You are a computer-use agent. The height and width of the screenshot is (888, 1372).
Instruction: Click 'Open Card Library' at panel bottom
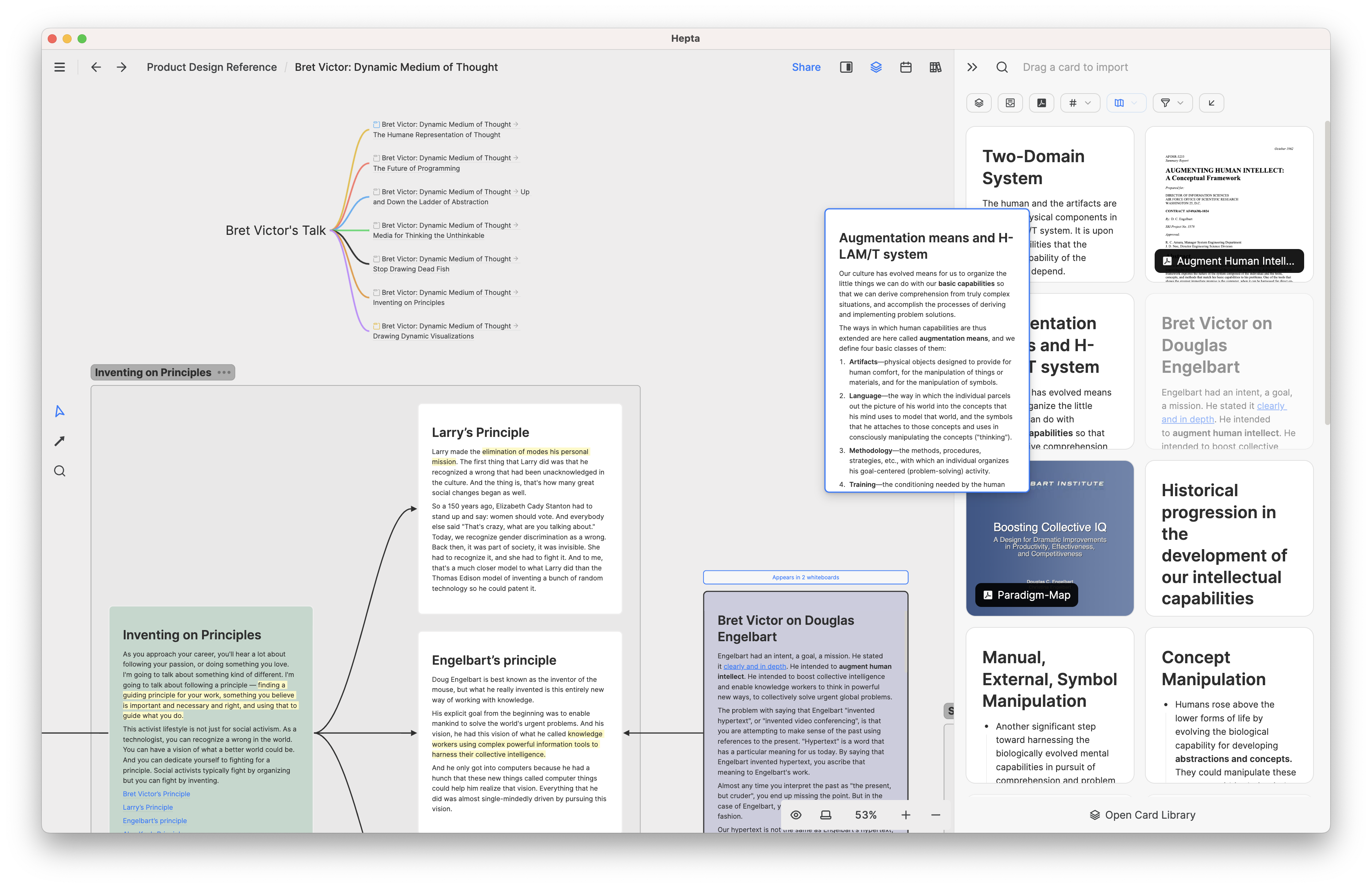1142,815
